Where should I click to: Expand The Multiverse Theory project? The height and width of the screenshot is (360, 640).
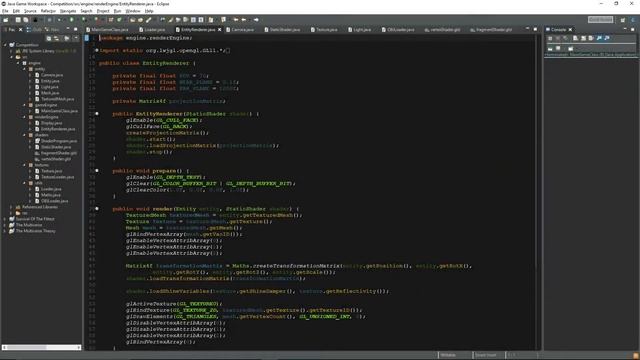click(x=5, y=231)
